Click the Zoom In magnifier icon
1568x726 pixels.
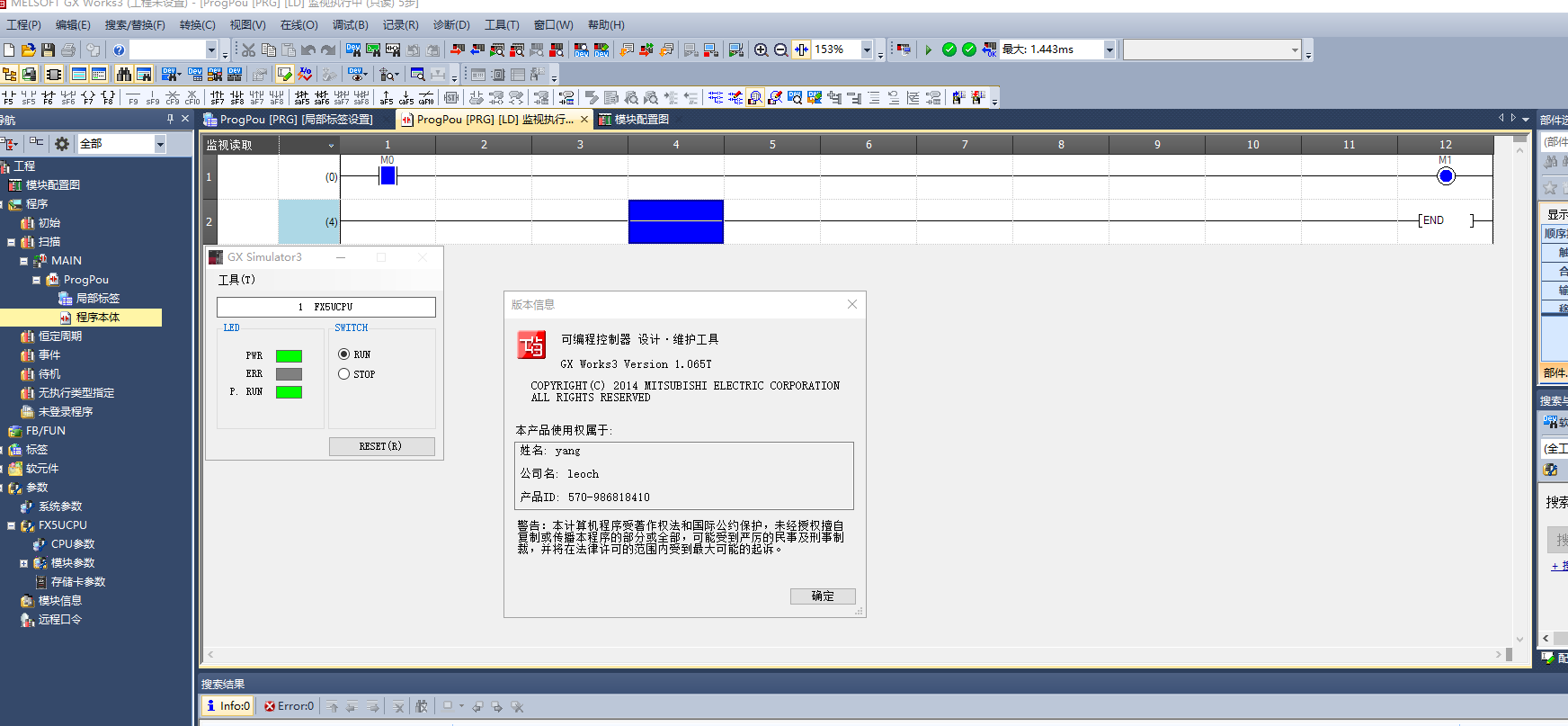tap(761, 50)
